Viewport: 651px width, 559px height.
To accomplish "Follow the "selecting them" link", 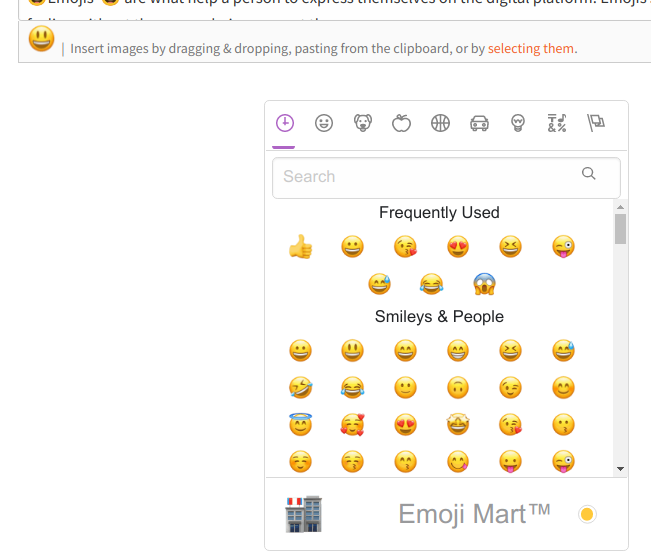I will (531, 49).
